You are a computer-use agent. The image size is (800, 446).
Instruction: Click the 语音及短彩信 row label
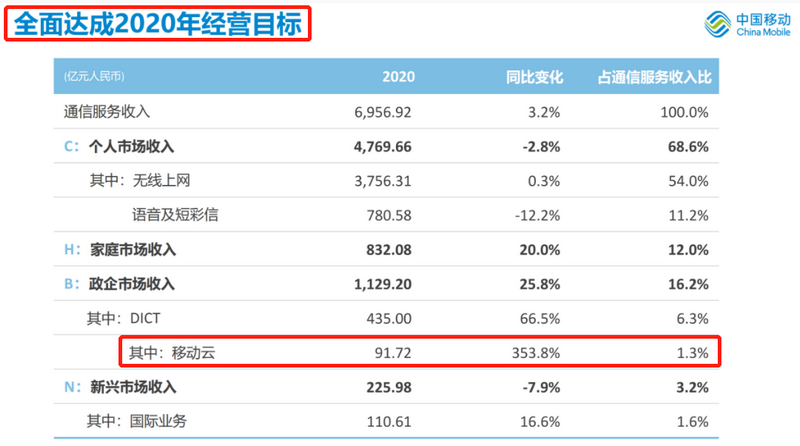coord(174,215)
